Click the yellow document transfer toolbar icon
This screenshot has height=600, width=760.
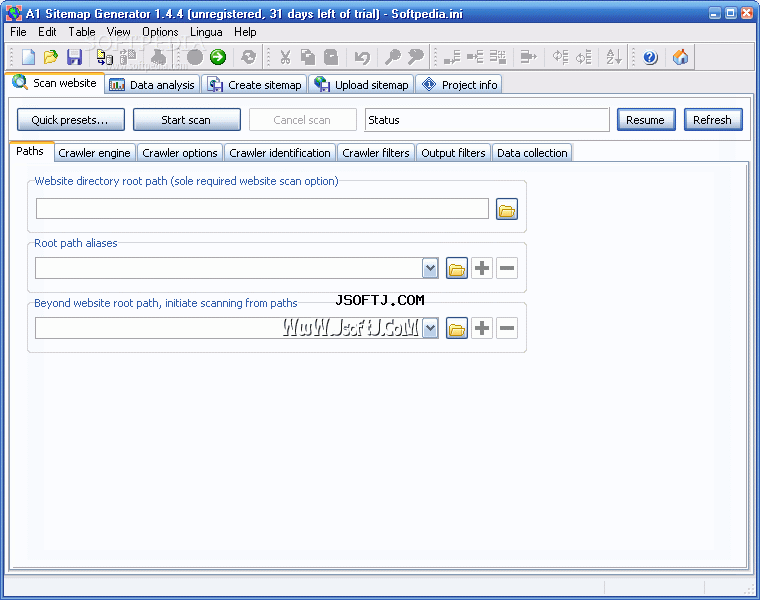tap(104, 57)
